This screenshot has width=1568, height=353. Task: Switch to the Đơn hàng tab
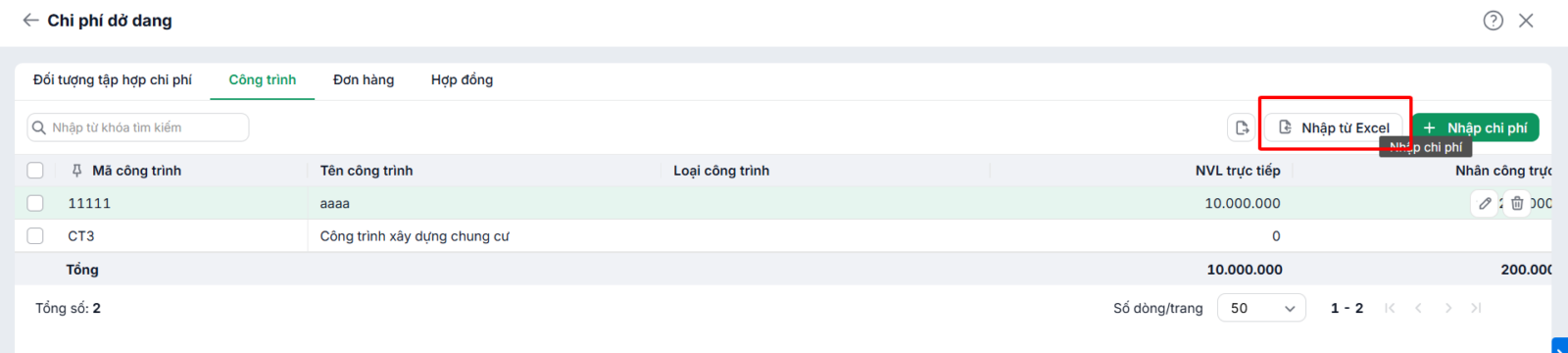(364, 79)
